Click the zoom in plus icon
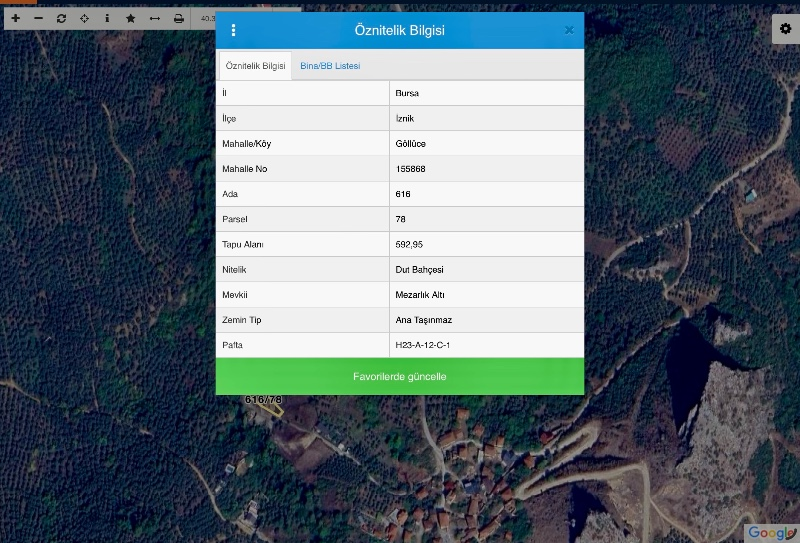 coord(15,18)
